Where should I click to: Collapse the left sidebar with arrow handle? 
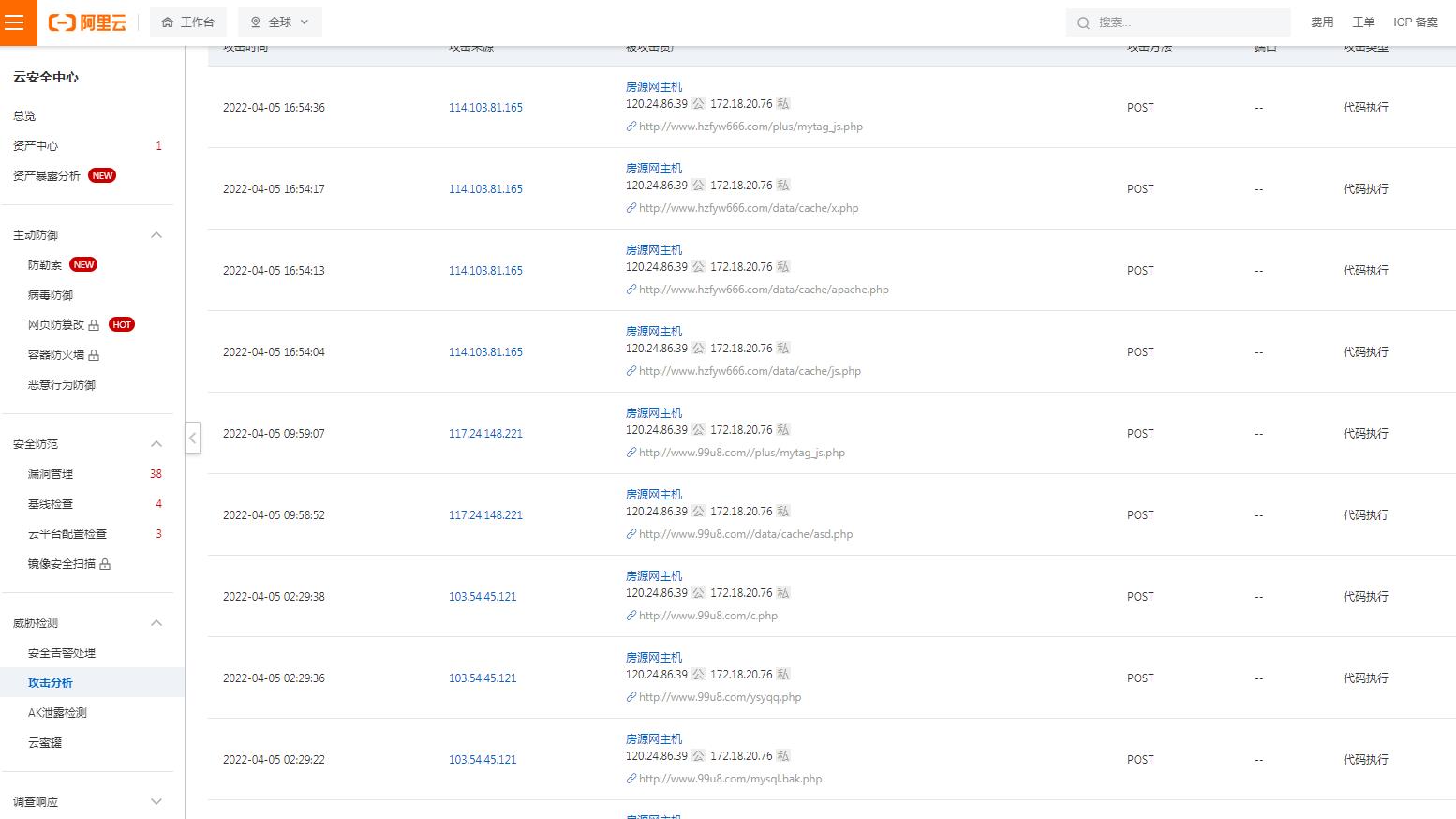pyautogui.click(x=192, y=438)
